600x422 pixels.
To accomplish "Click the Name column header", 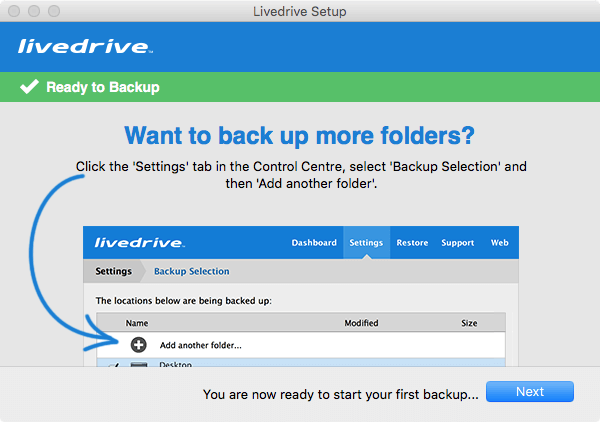I will tap(137, 323).
